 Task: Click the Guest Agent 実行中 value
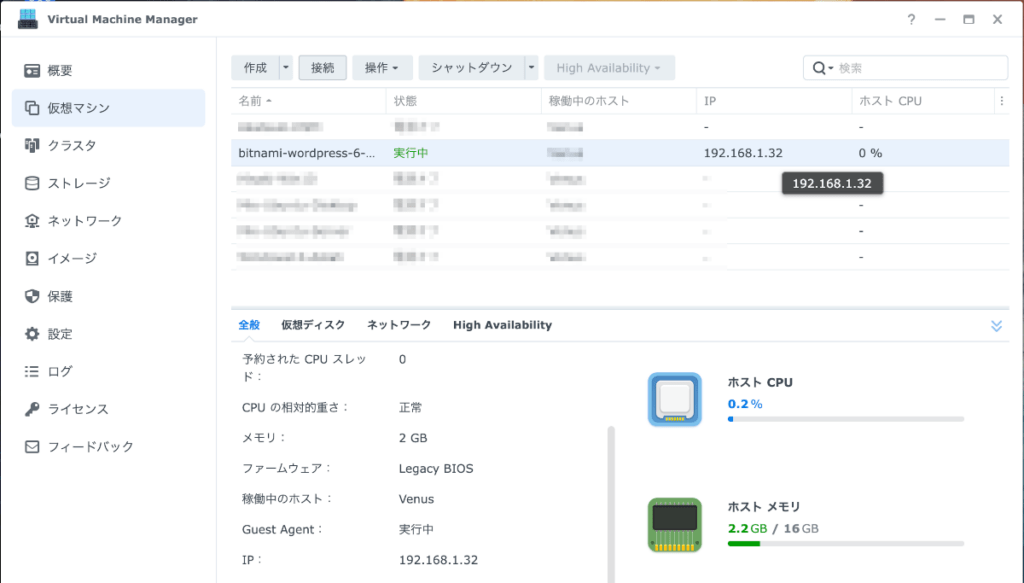[x=416, y=529]
